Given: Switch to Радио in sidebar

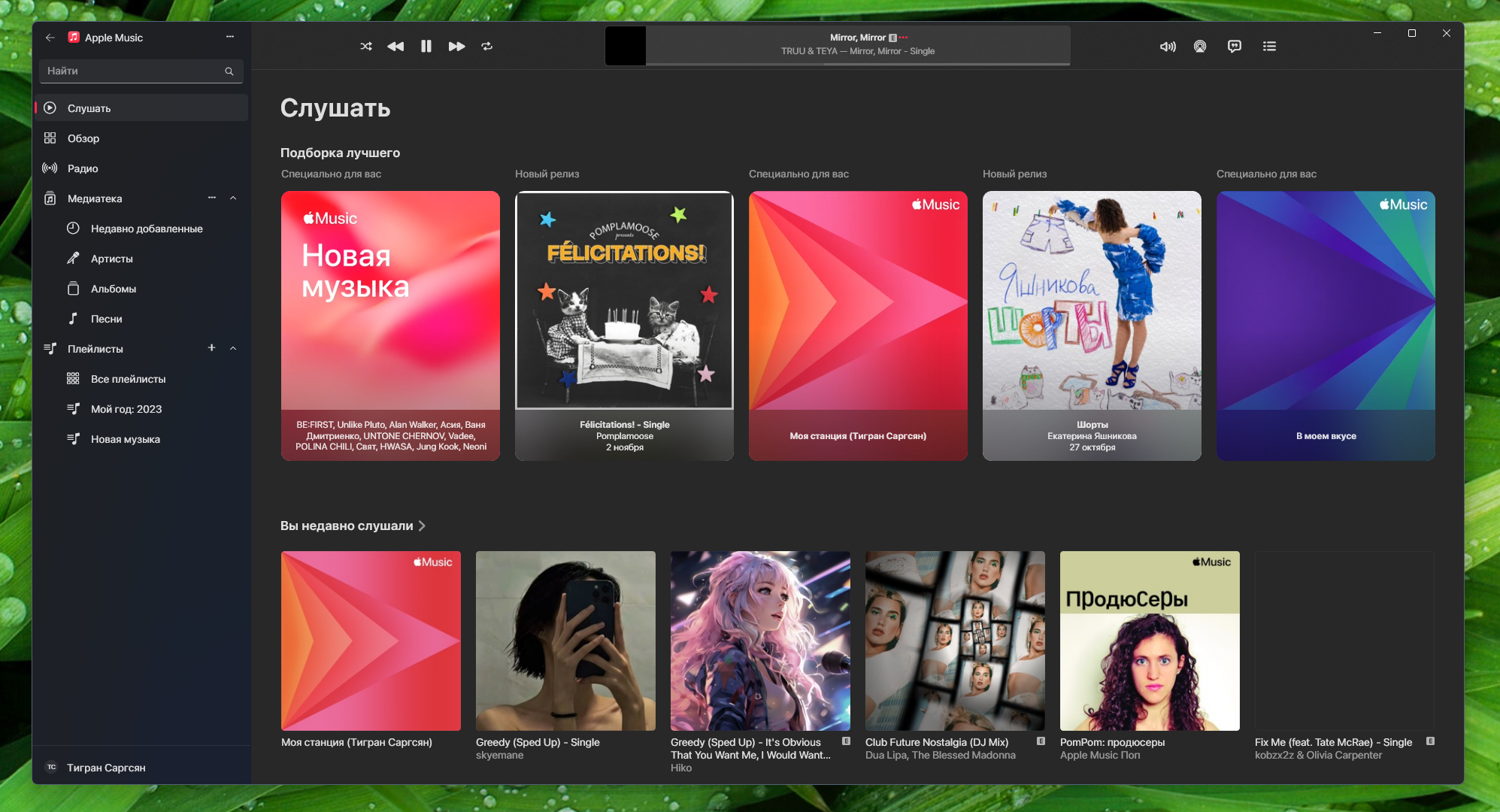Looking at the screenshot, I should click(x=83, y=168).
